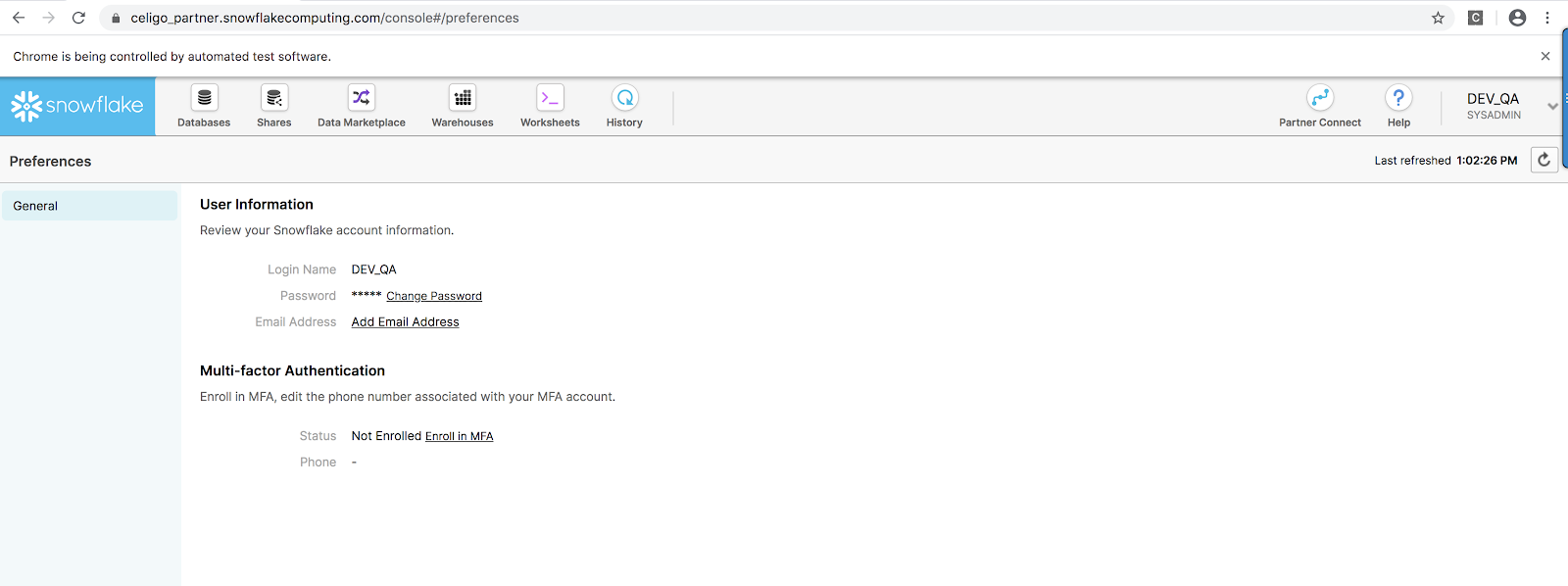This screenshot has width=1568, height=586.
Task: Refresh the Preferences page with refresh button
Action: tap(1543, 160)
